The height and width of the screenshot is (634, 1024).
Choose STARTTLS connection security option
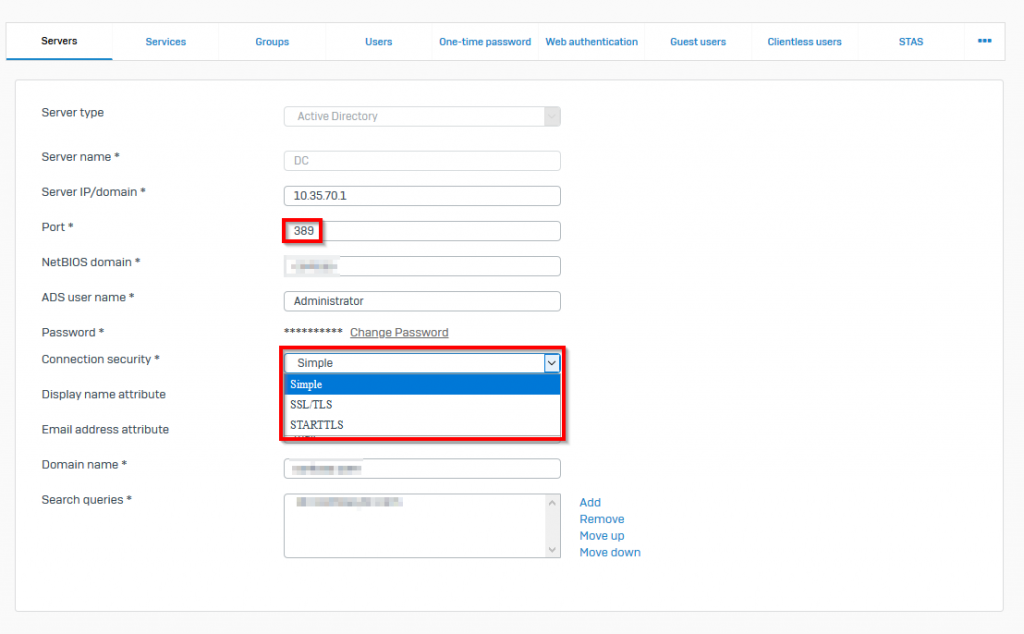[x=422, y=425]
